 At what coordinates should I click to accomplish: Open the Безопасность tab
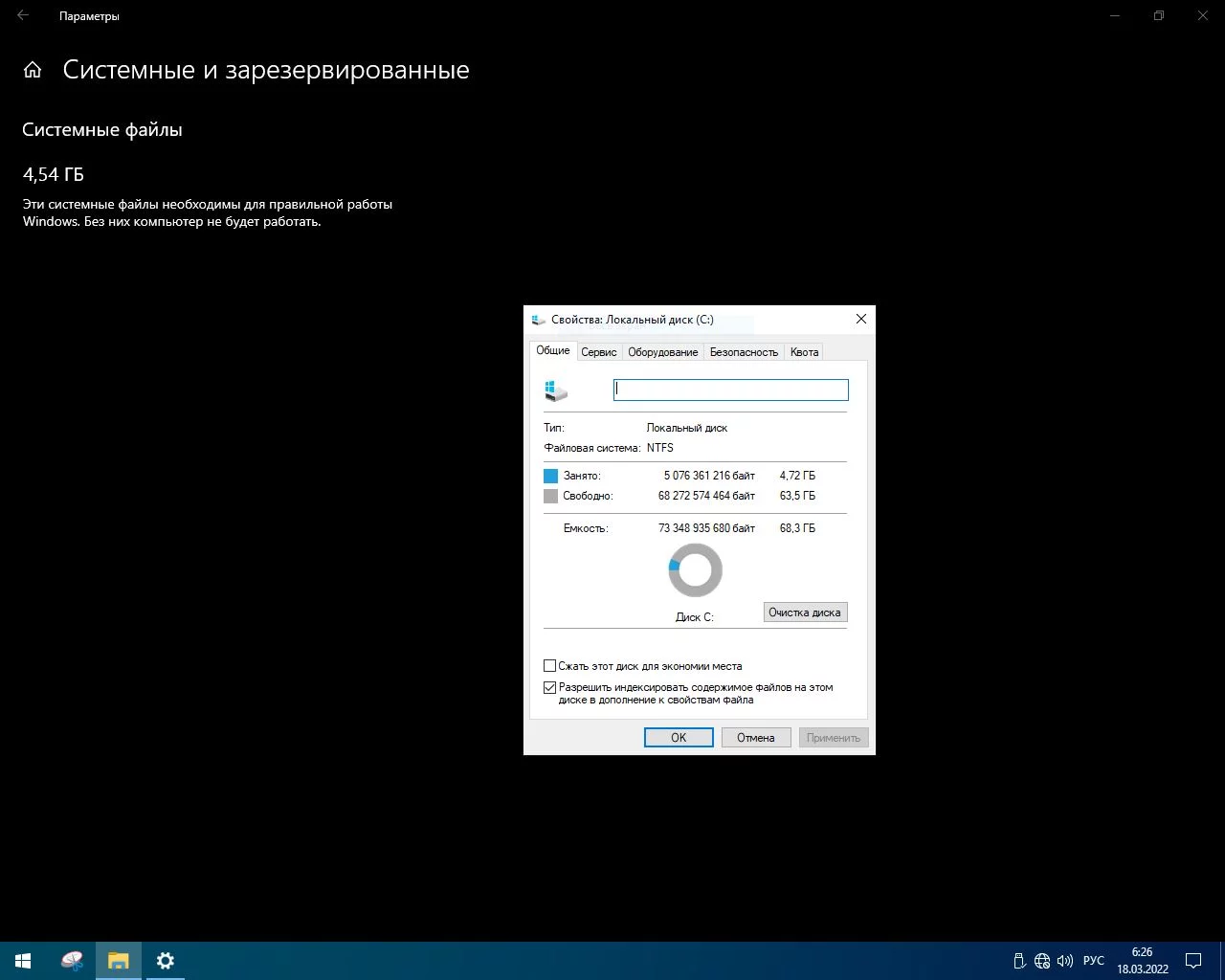tap(744, 352)
